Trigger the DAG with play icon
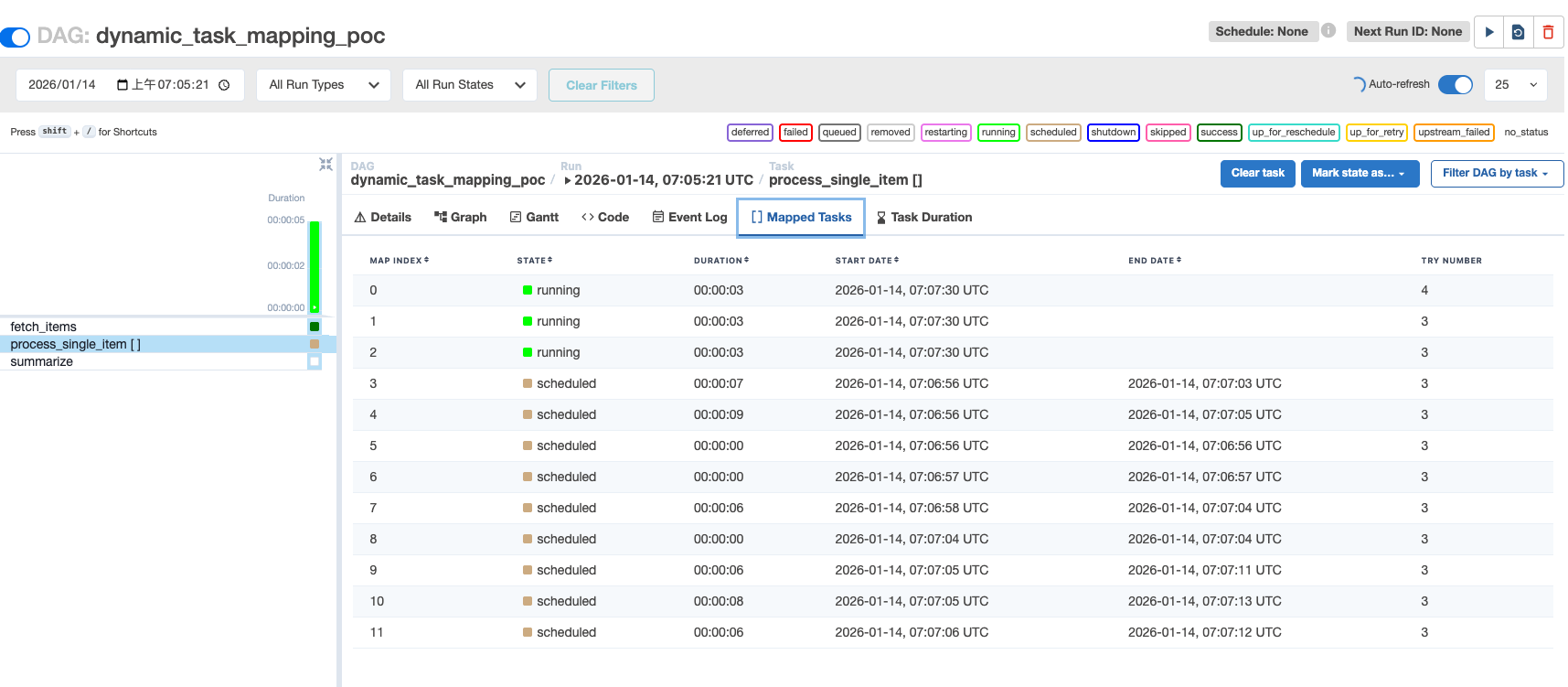The image size is (1568, 687). [x=1489, y=32]
